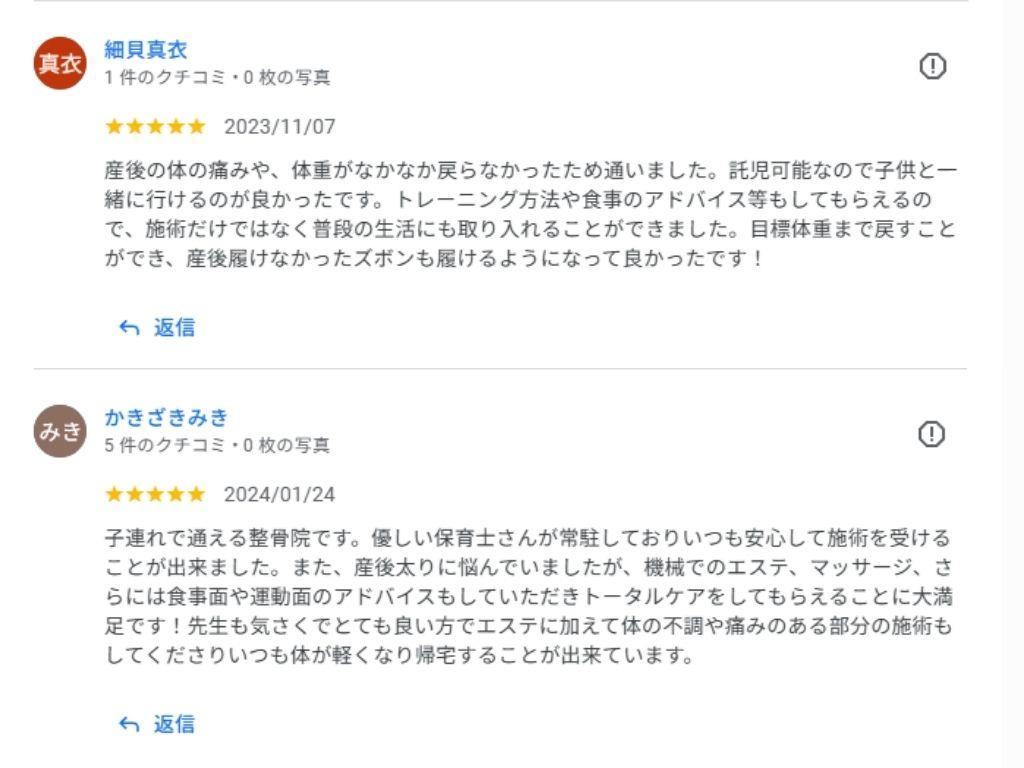The image size is (1024, 768).
Task: Click the first star of 細貝真衣's rating
Action: pos(114,126)
